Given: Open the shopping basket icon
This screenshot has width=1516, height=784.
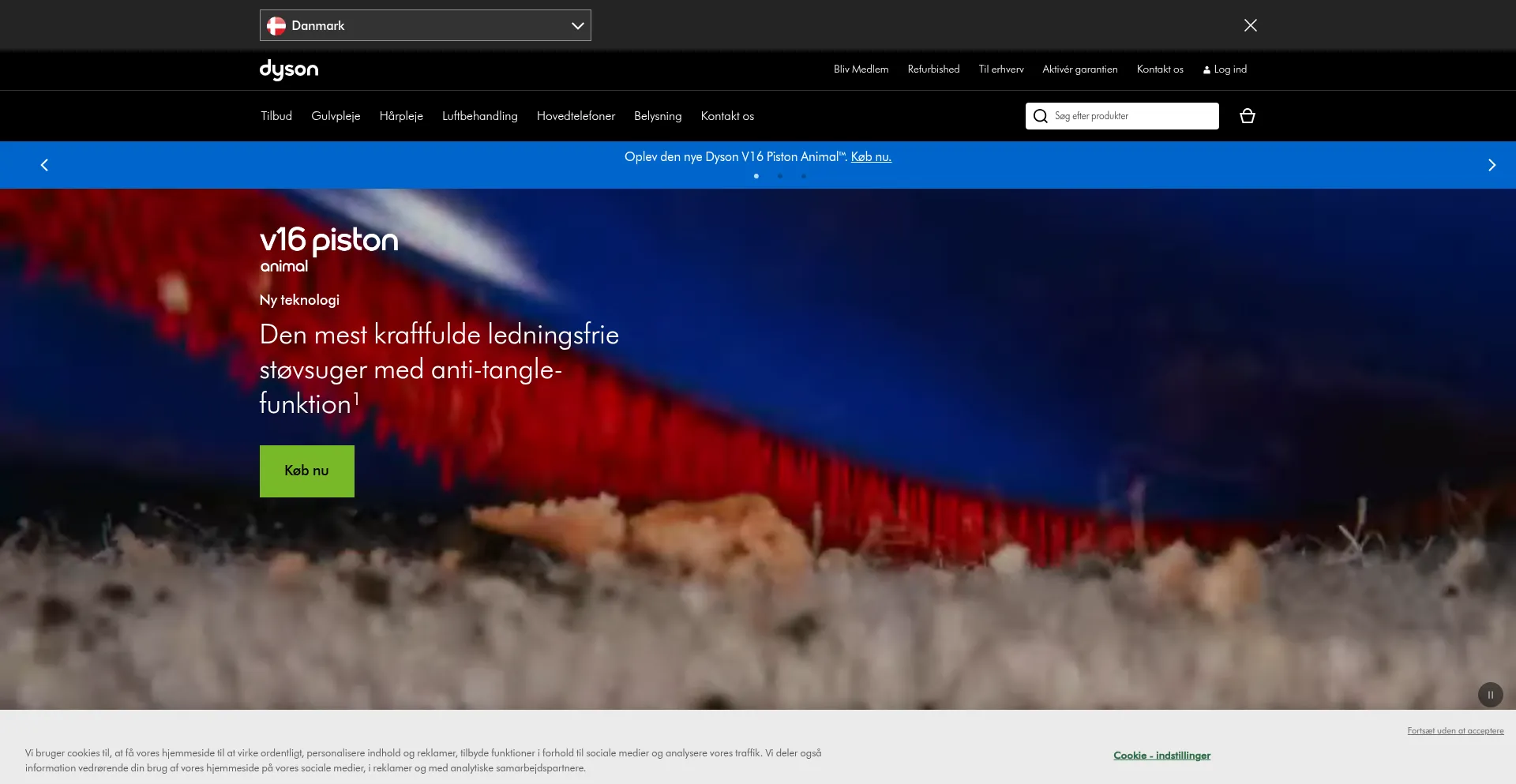Looking at the screenshot, I should (x=1248, y=116).
